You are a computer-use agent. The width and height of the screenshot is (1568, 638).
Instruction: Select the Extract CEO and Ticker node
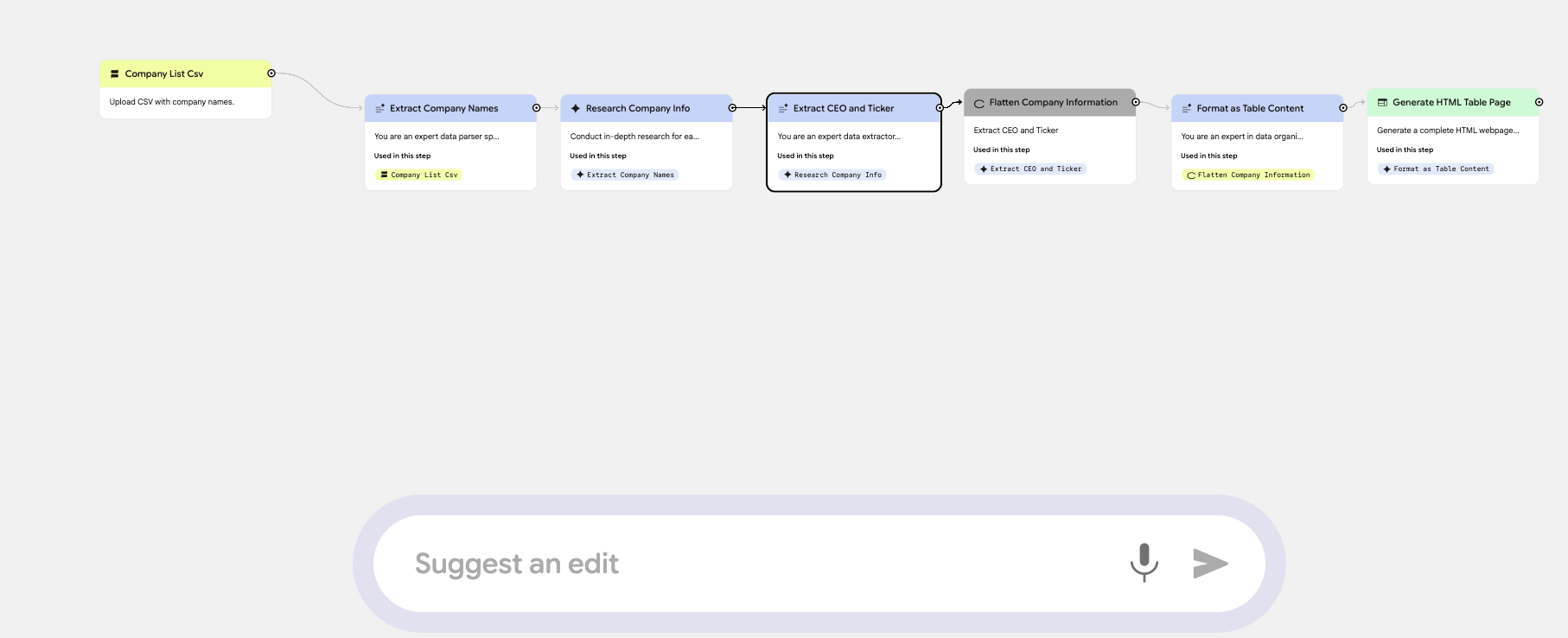[843, 109]
